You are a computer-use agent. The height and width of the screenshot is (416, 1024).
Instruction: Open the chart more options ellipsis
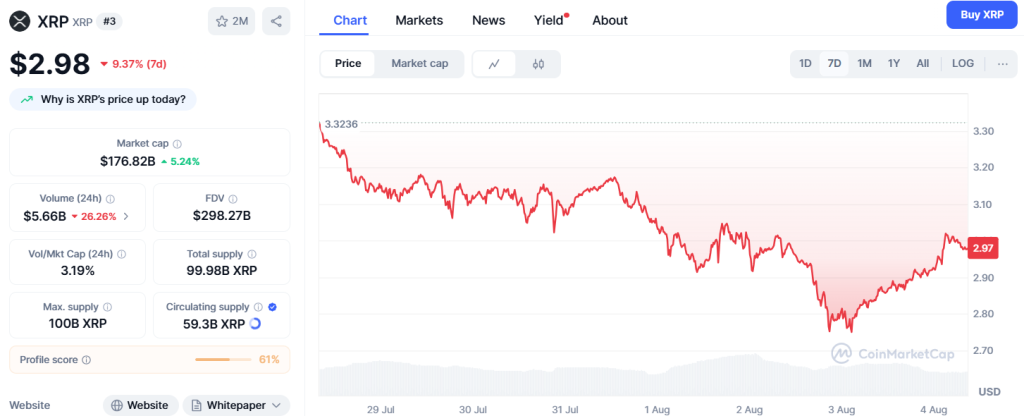pos(1003,64)
